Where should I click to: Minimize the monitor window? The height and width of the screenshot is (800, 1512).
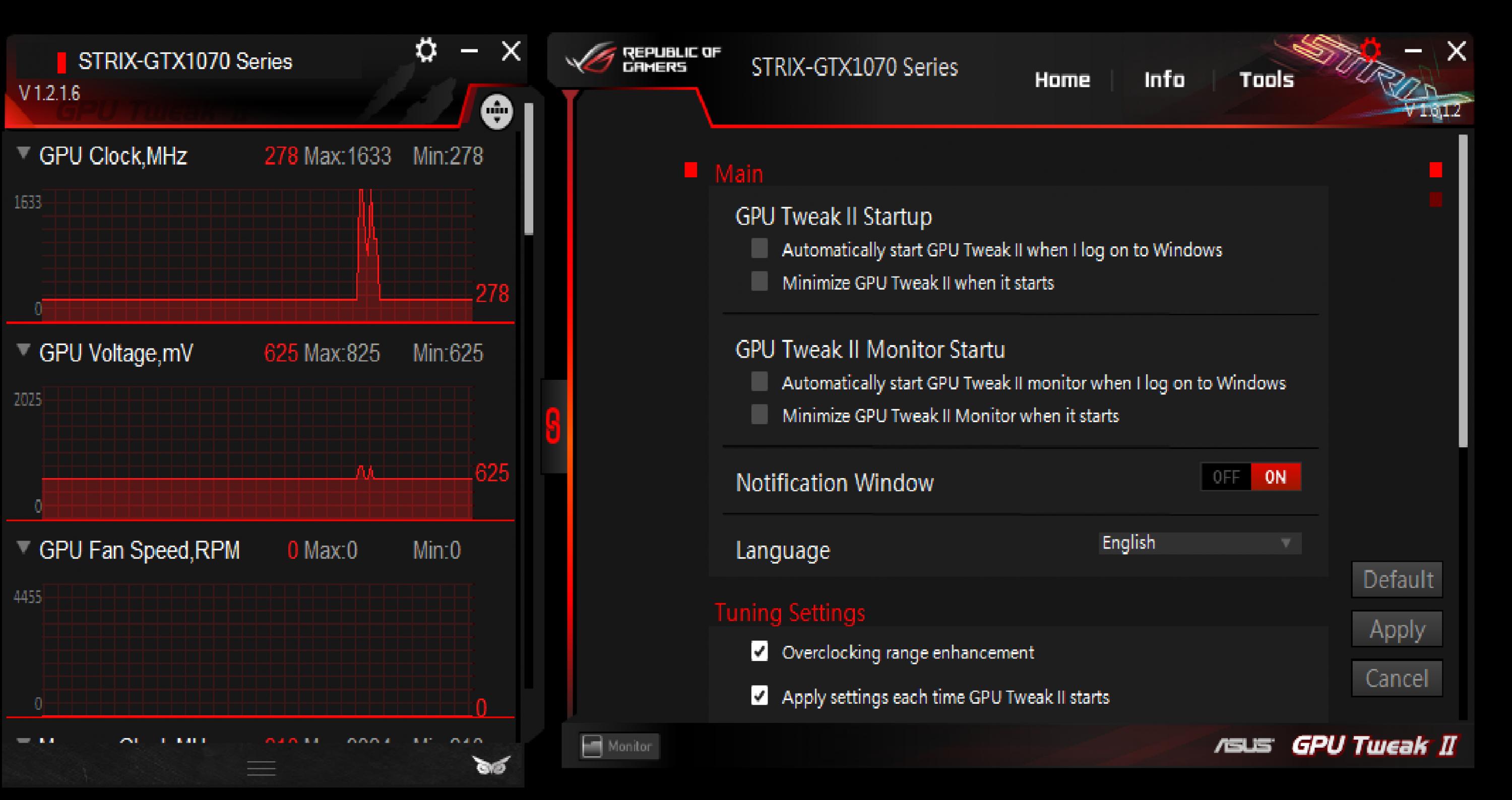[x=469, y=51]
